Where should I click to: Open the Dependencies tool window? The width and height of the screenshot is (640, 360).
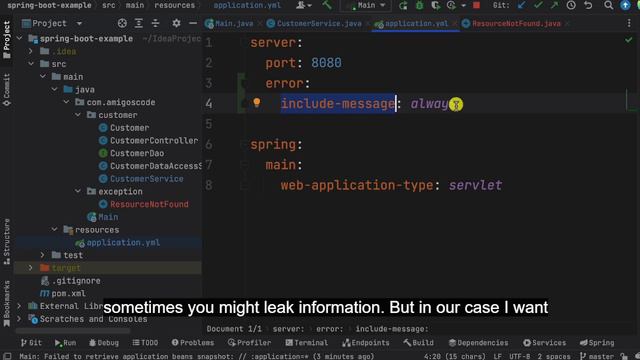tap(478, 342)
